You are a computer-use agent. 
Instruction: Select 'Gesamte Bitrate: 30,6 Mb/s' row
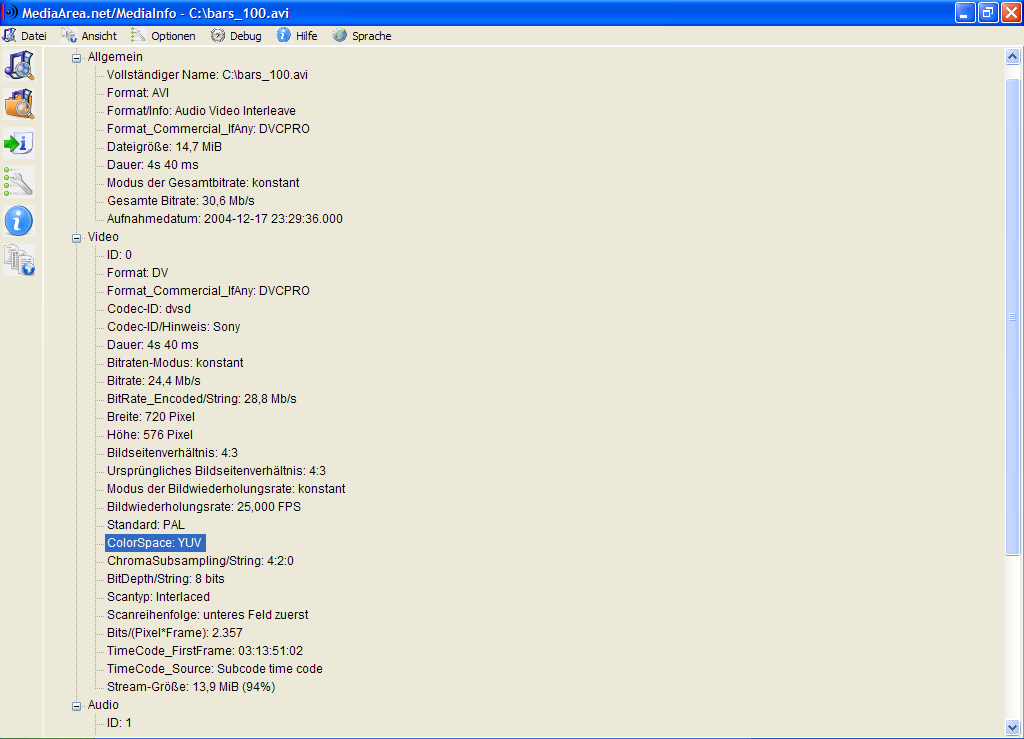coord(180,201)
